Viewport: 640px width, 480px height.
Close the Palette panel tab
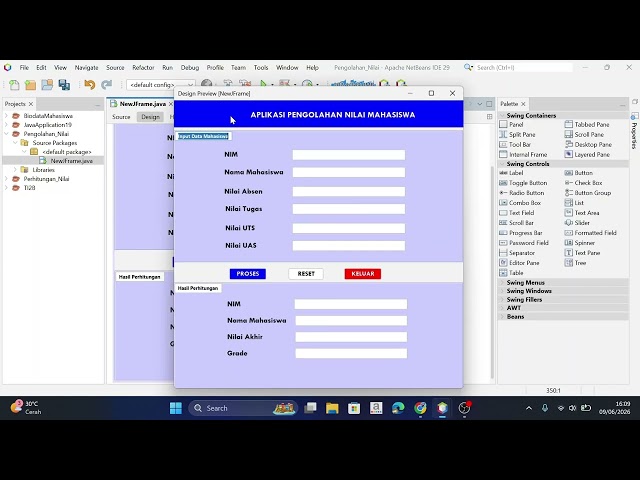coord(523,104)
